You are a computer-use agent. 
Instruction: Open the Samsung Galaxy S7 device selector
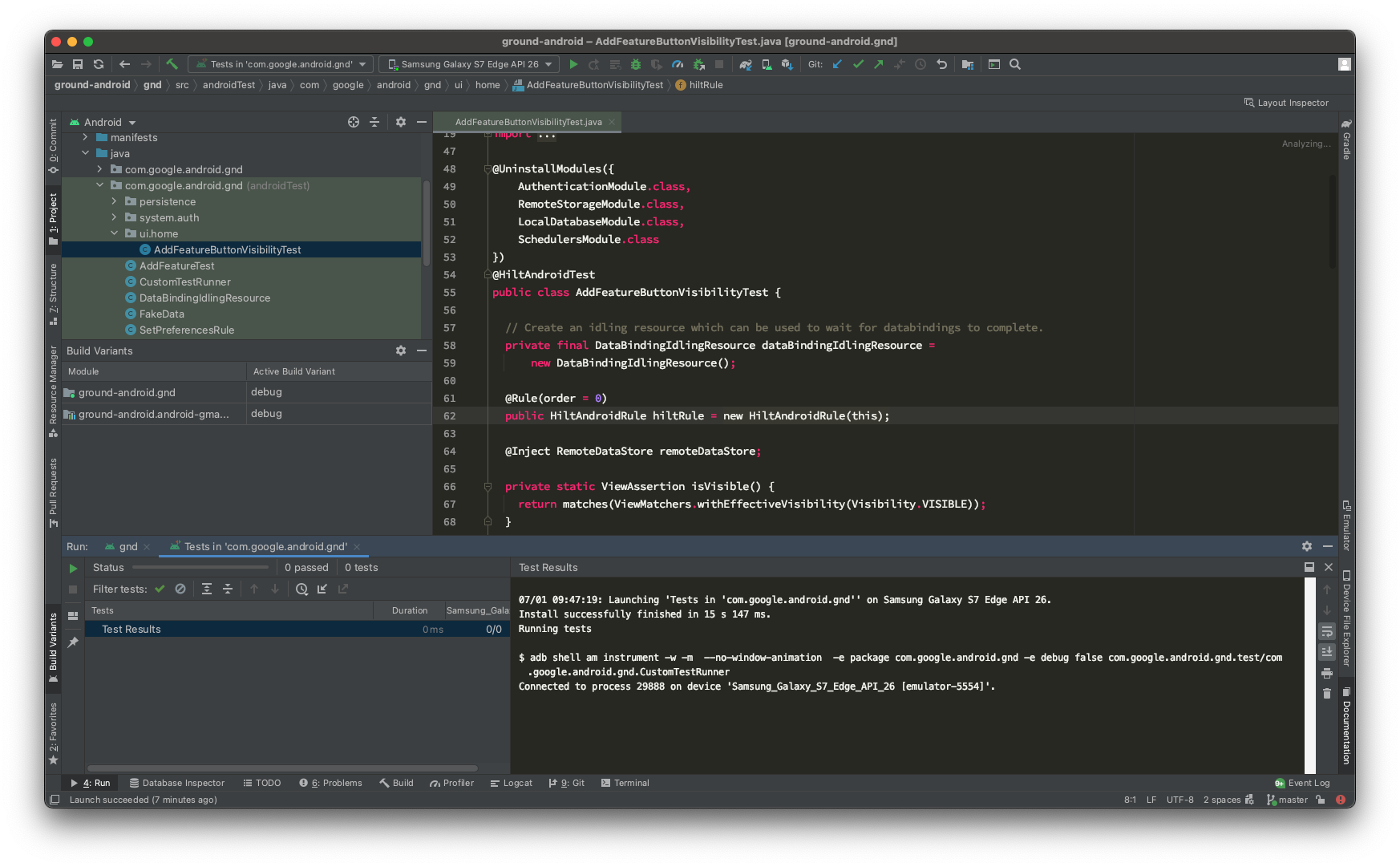468,64
